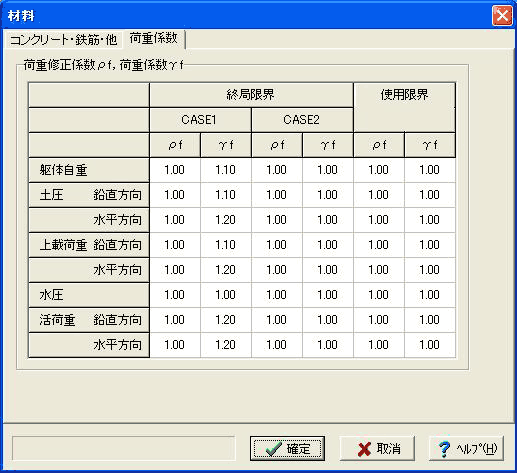Viewport: 517px width, 473px height.
Task: Click 活荷重 水平方向 使用限界 ρf cell
Action: tap(379, 345)
